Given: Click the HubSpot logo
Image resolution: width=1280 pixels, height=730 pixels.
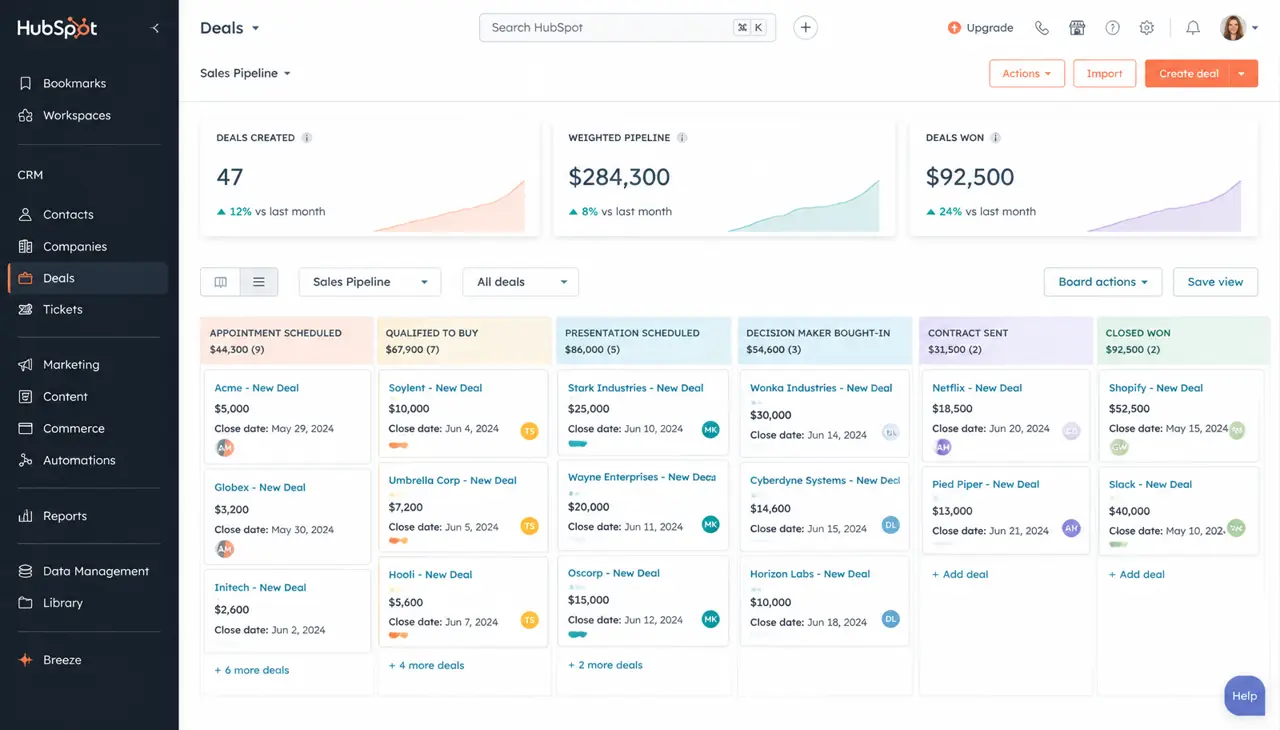Looking at the screenshot, I should pos(57,28).
